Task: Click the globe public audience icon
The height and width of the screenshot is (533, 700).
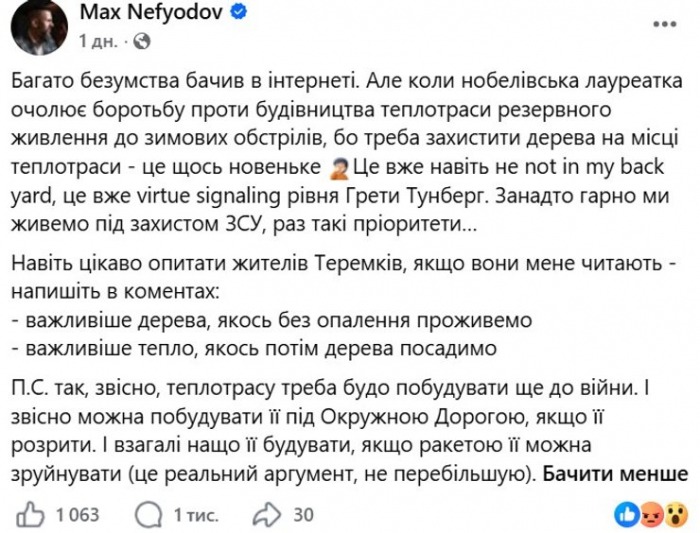Action: [x=142, y=42]
